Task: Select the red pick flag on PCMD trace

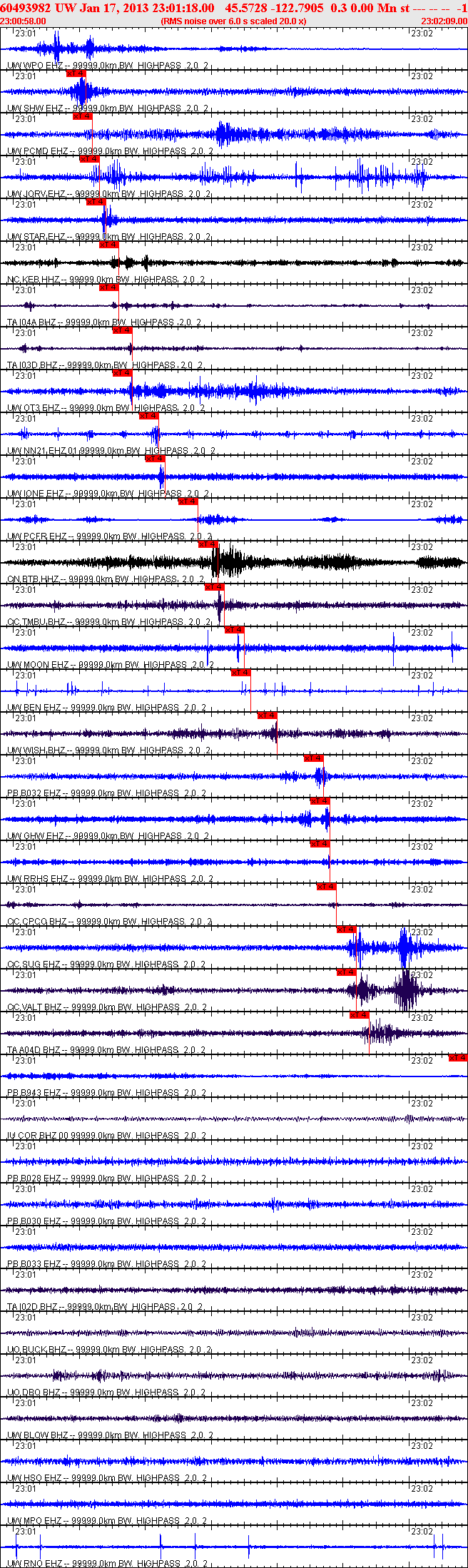Action: tap(82, 116)
